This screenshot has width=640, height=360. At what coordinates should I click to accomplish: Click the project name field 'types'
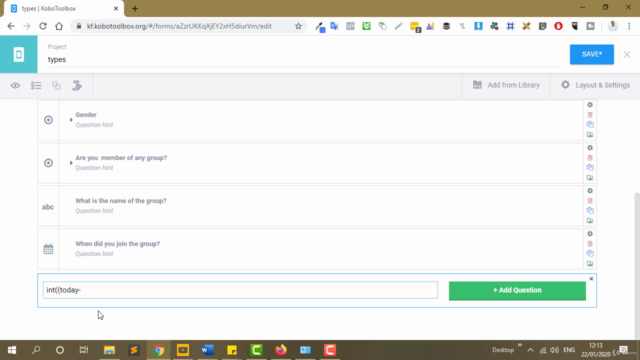[303, 60]
